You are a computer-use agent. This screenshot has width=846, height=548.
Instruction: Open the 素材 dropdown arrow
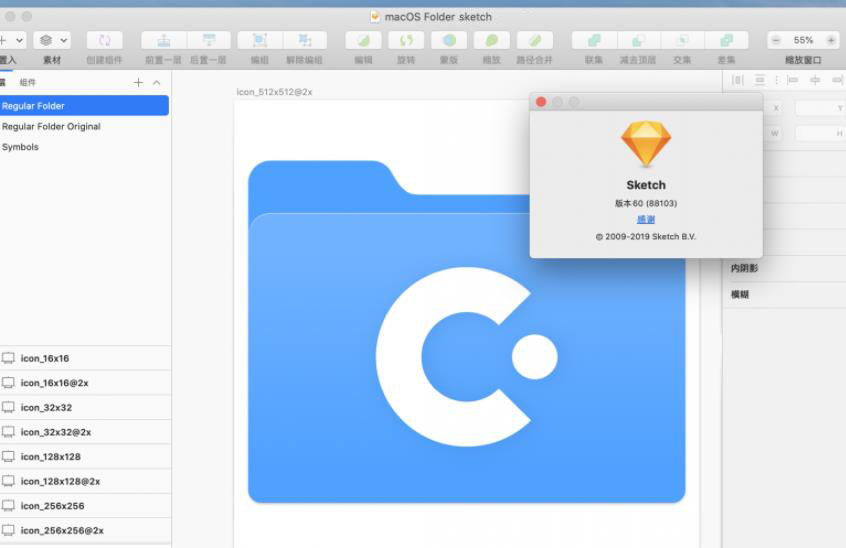[64, 40]
